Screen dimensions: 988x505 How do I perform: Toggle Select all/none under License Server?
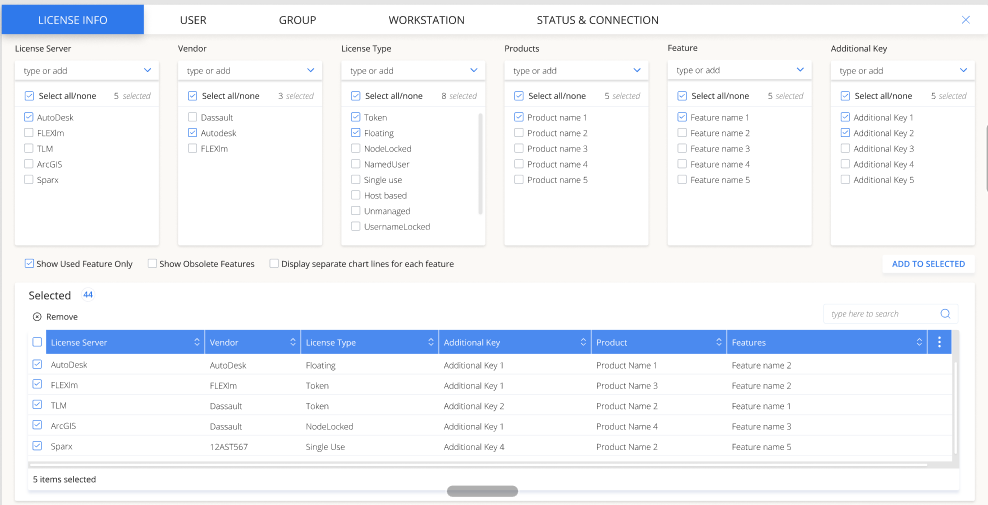pyautogui.click(x=29, y=96)
